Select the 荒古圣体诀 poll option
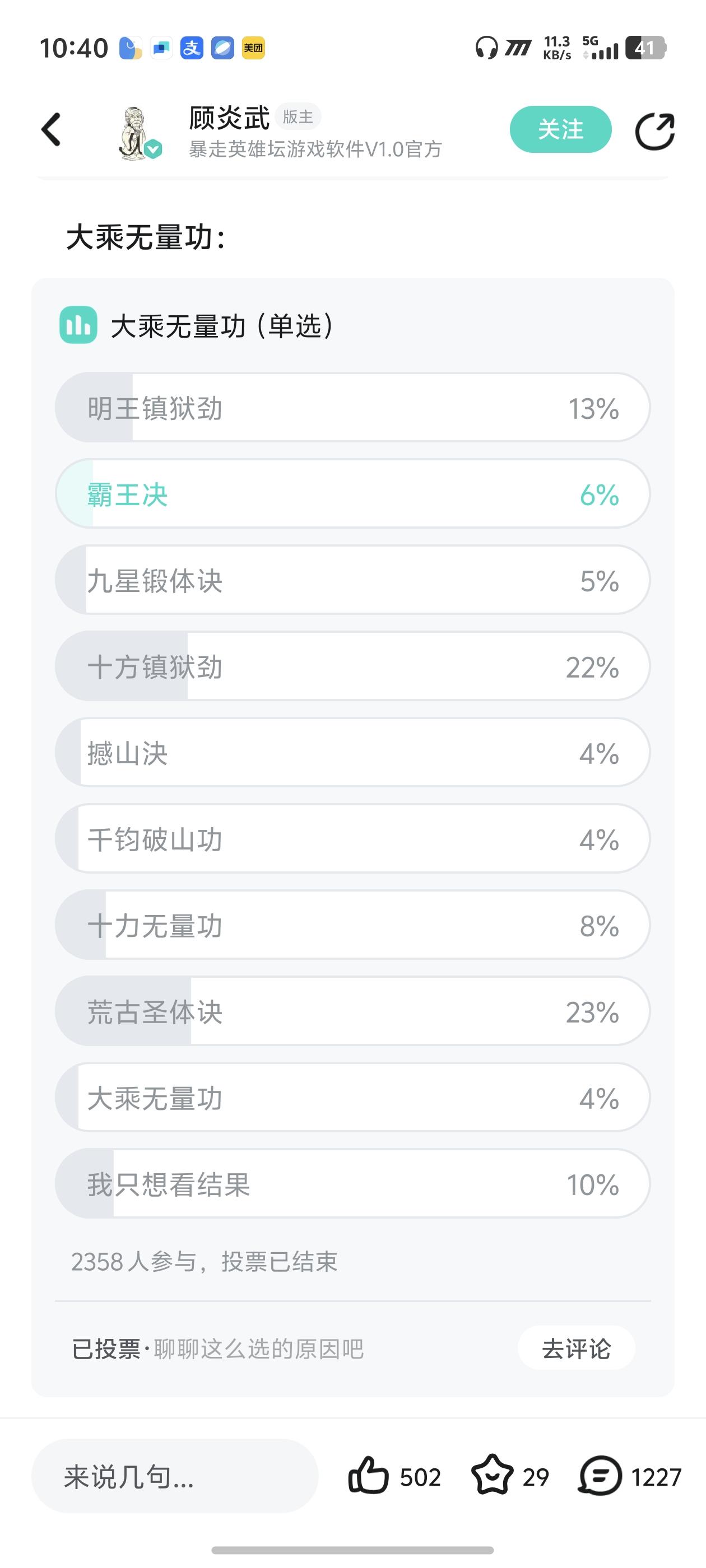Image resolution: width=706 pixels, height=1568 pixels. tap(352, 1012)
